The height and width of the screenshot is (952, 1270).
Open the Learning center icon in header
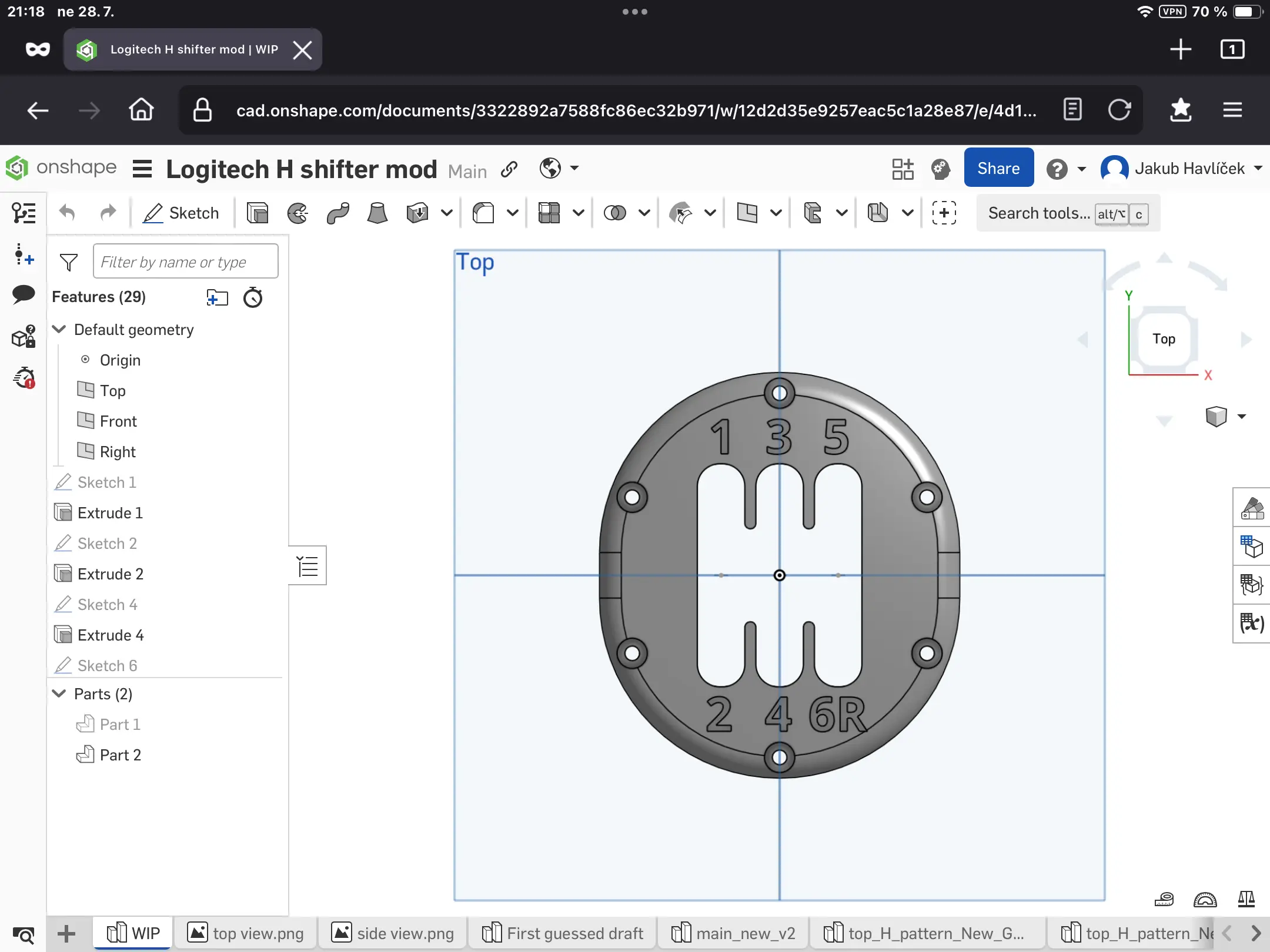point(941,169)
